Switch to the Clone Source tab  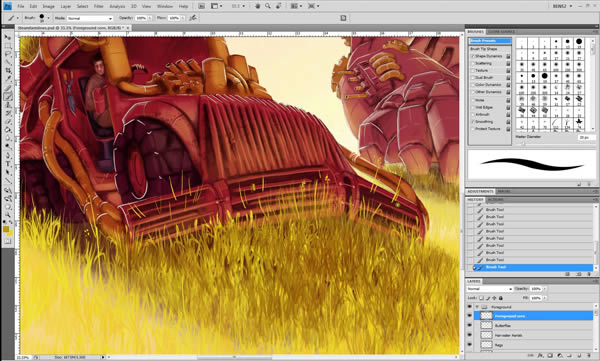point(501,32)
